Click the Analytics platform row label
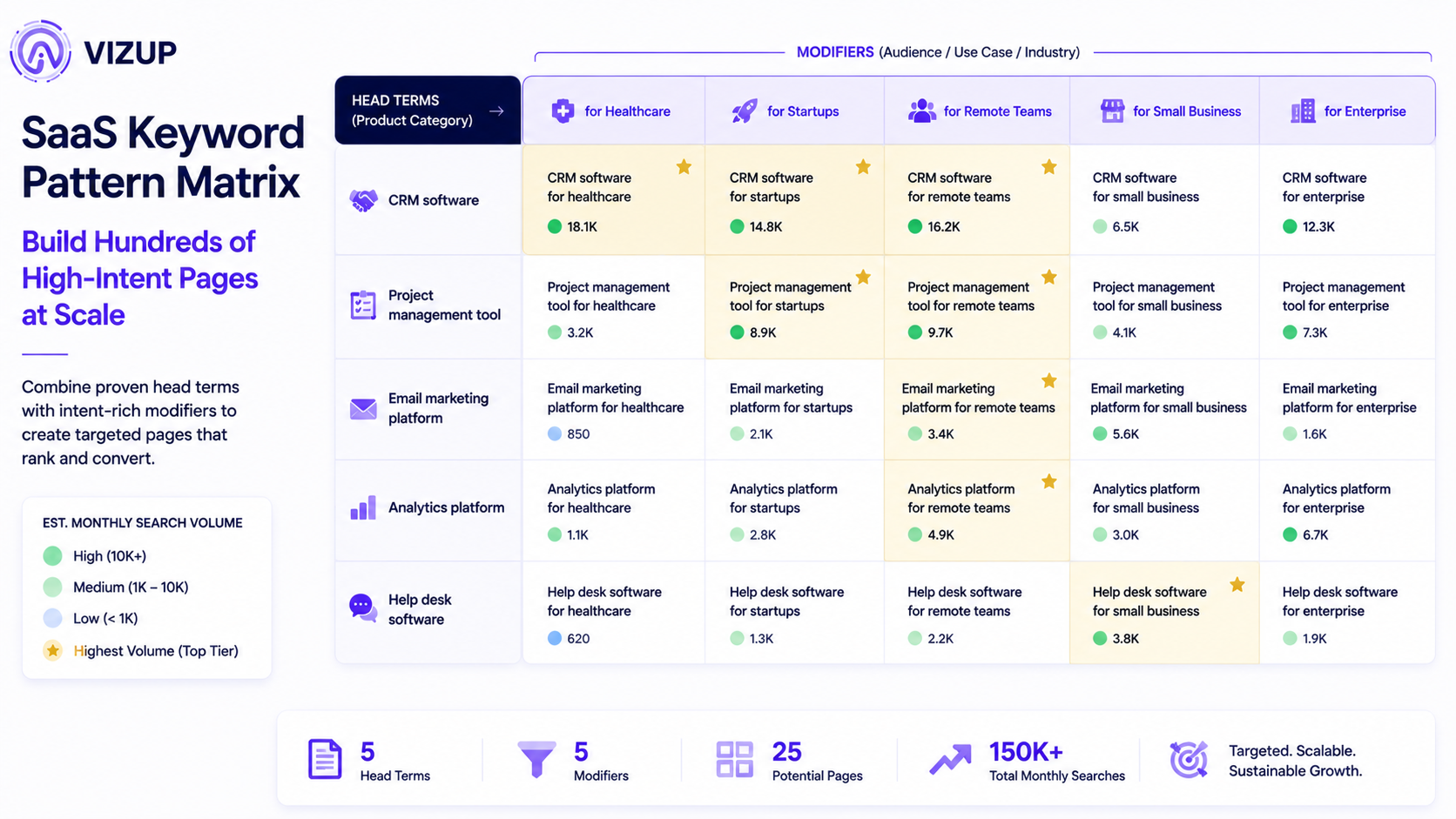This screenshot has width=1456, height=819. (446, 507)
